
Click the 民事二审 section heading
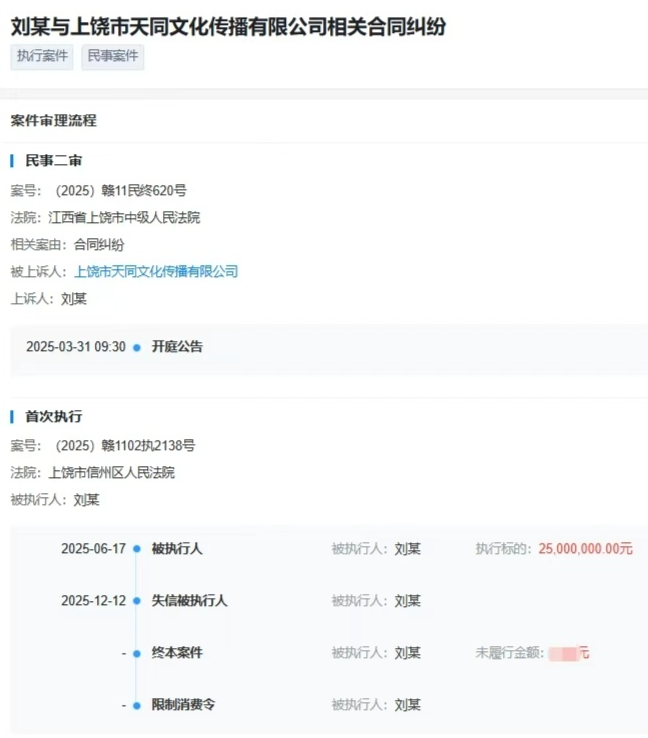tap(53, 160)
